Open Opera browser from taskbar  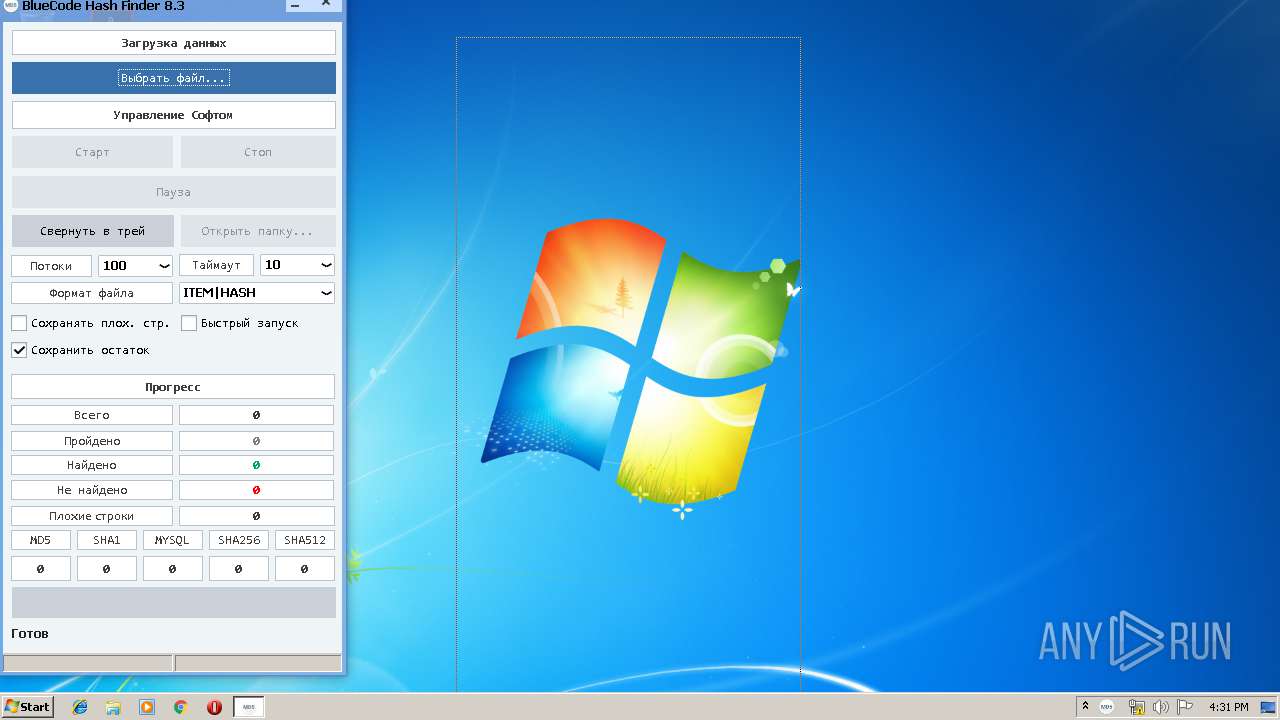point(214,707)
